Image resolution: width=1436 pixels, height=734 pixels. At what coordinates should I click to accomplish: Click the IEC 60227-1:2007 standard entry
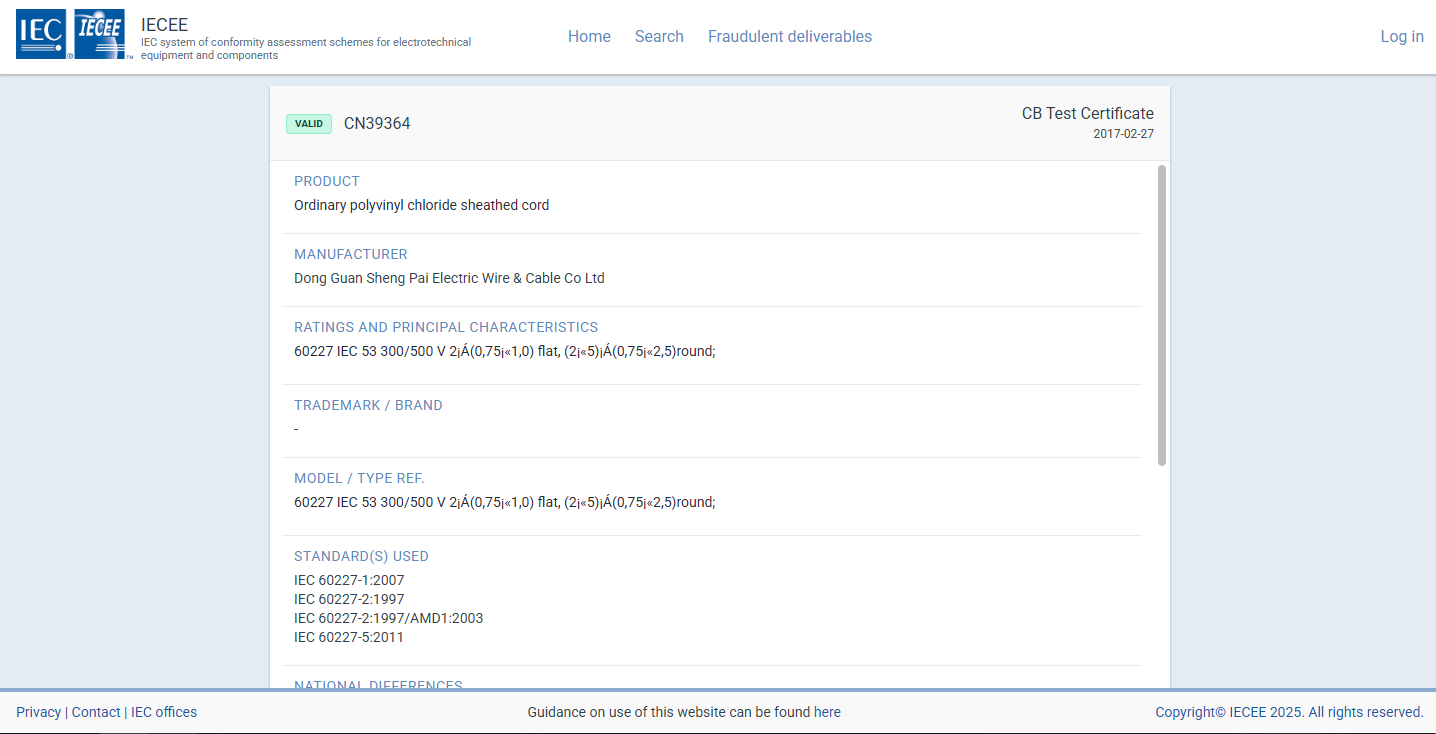[349, 581]
